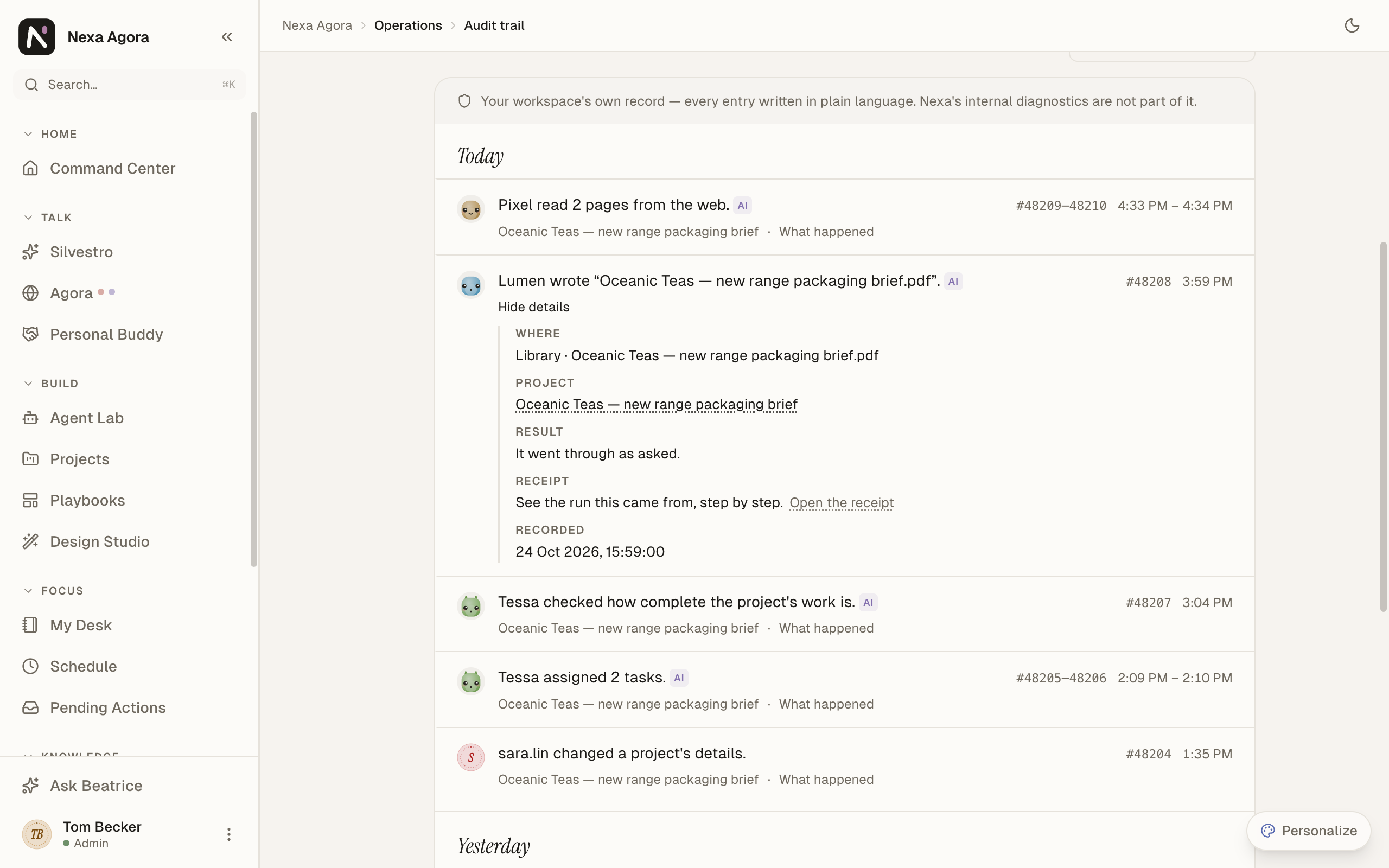This screenshot has width=1389, height=868.
Task: Click Pixel agent avatar
Action: pyautogui.click(x=470, y=209)
